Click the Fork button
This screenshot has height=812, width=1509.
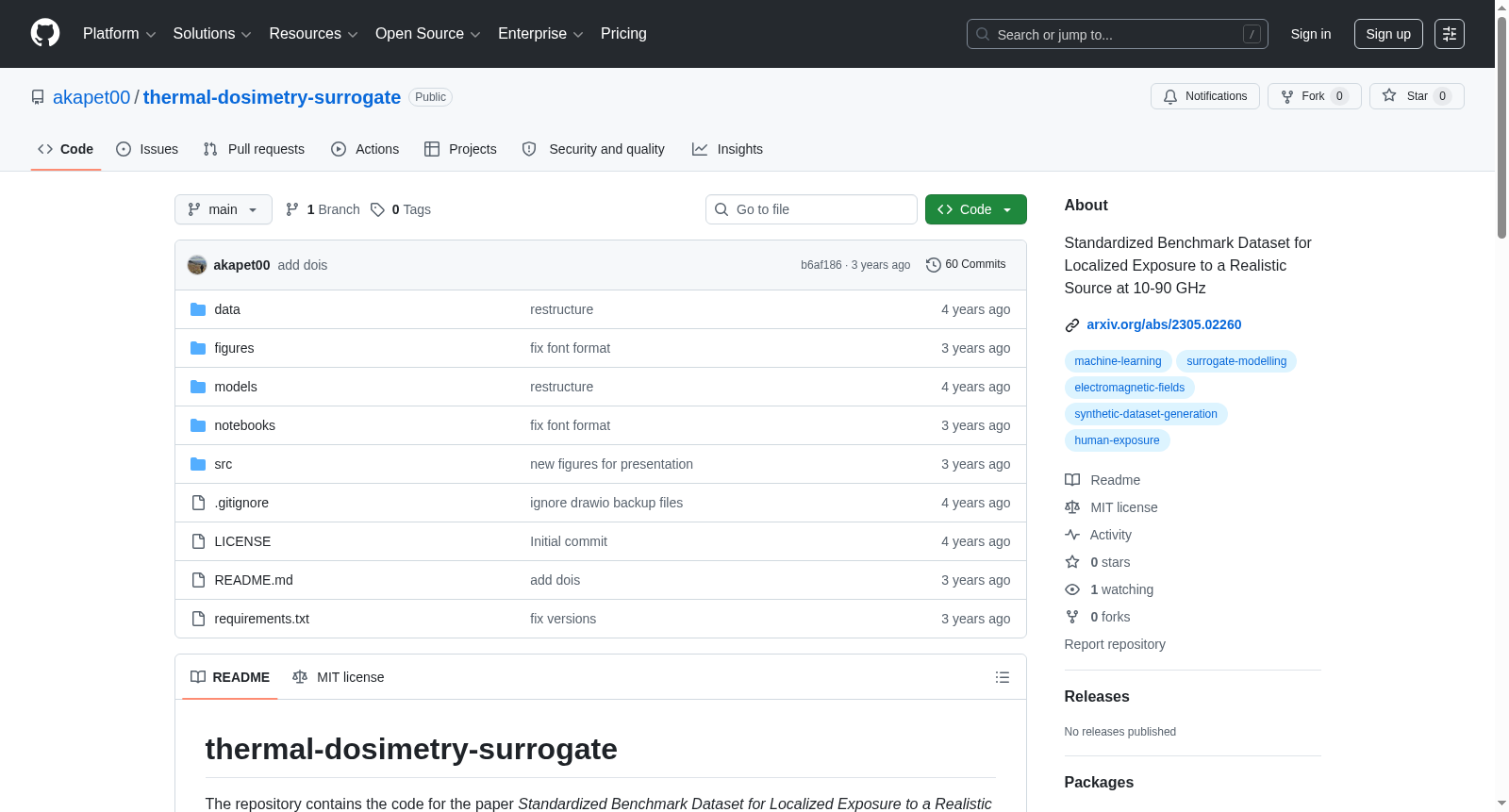pos(1314,96)
